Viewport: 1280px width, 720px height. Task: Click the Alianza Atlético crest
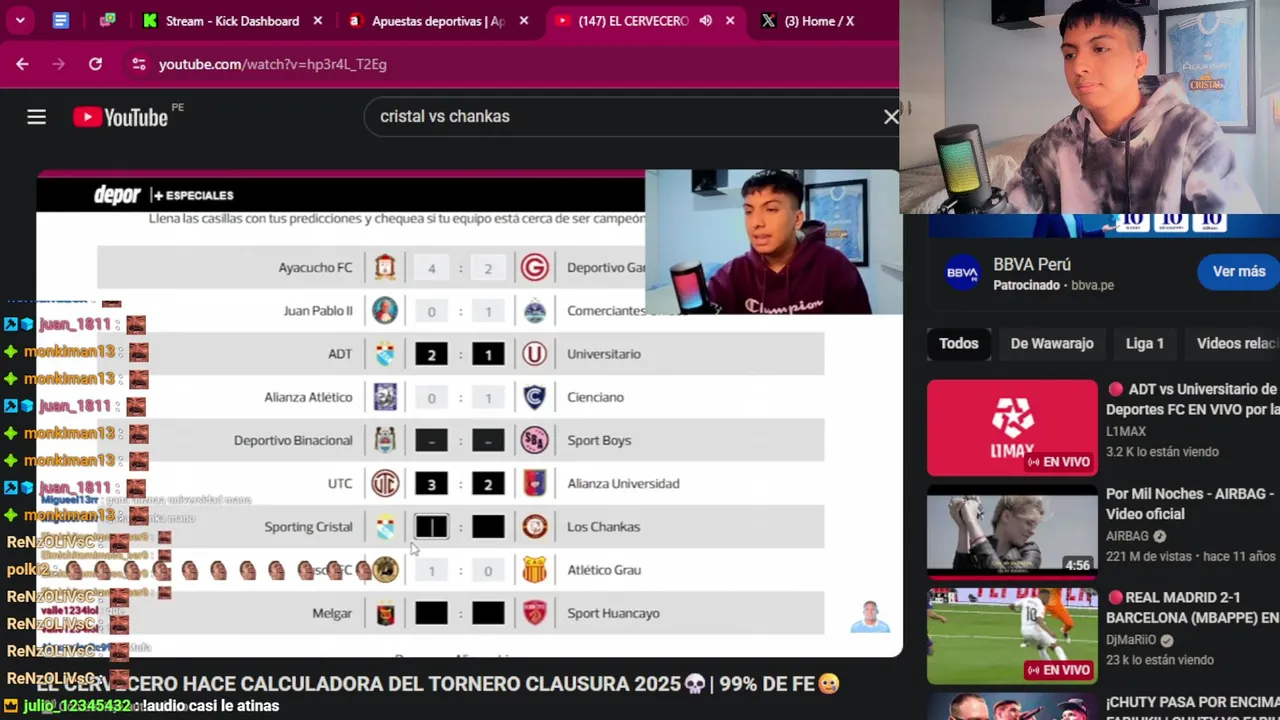(x=385, y=397)
